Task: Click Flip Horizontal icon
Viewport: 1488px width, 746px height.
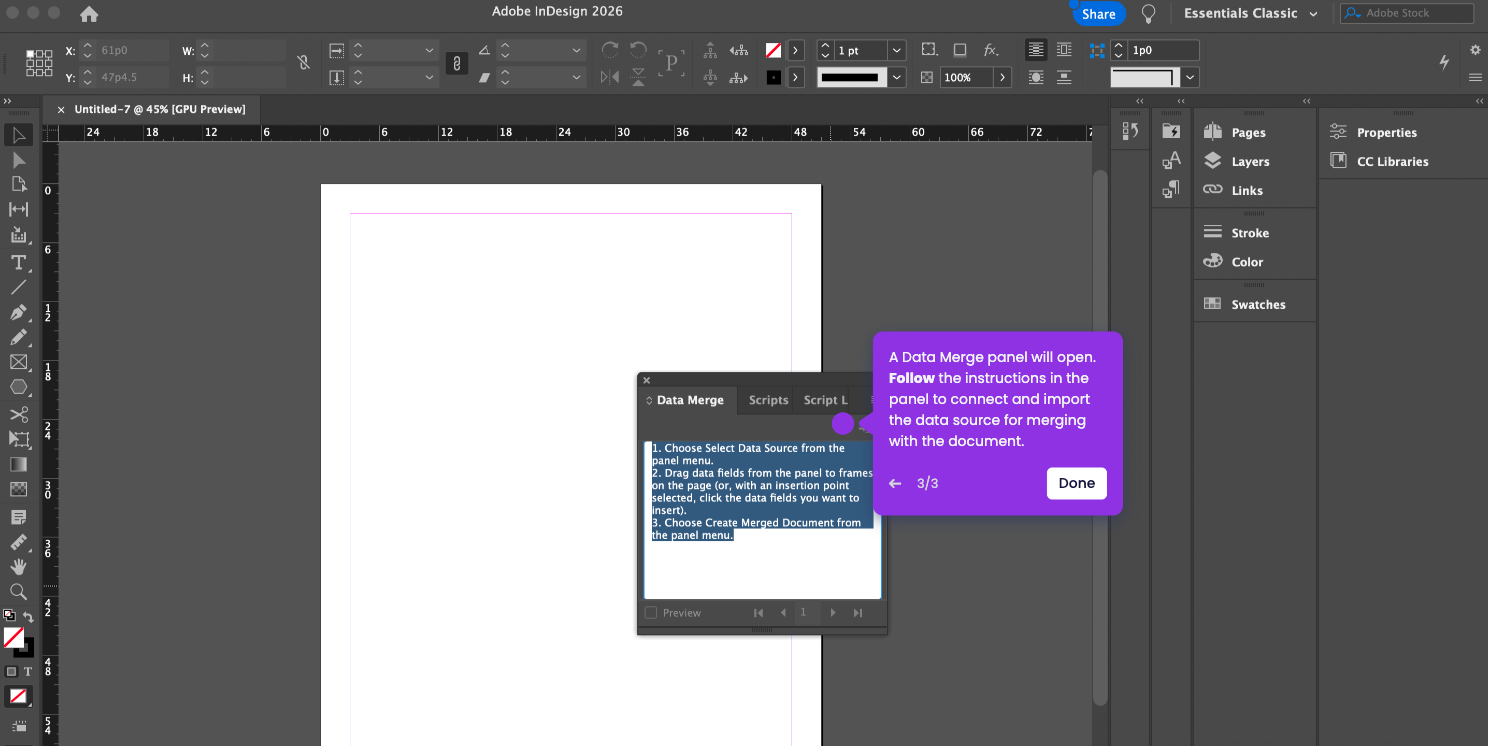Action: click(x=610, y=77)
